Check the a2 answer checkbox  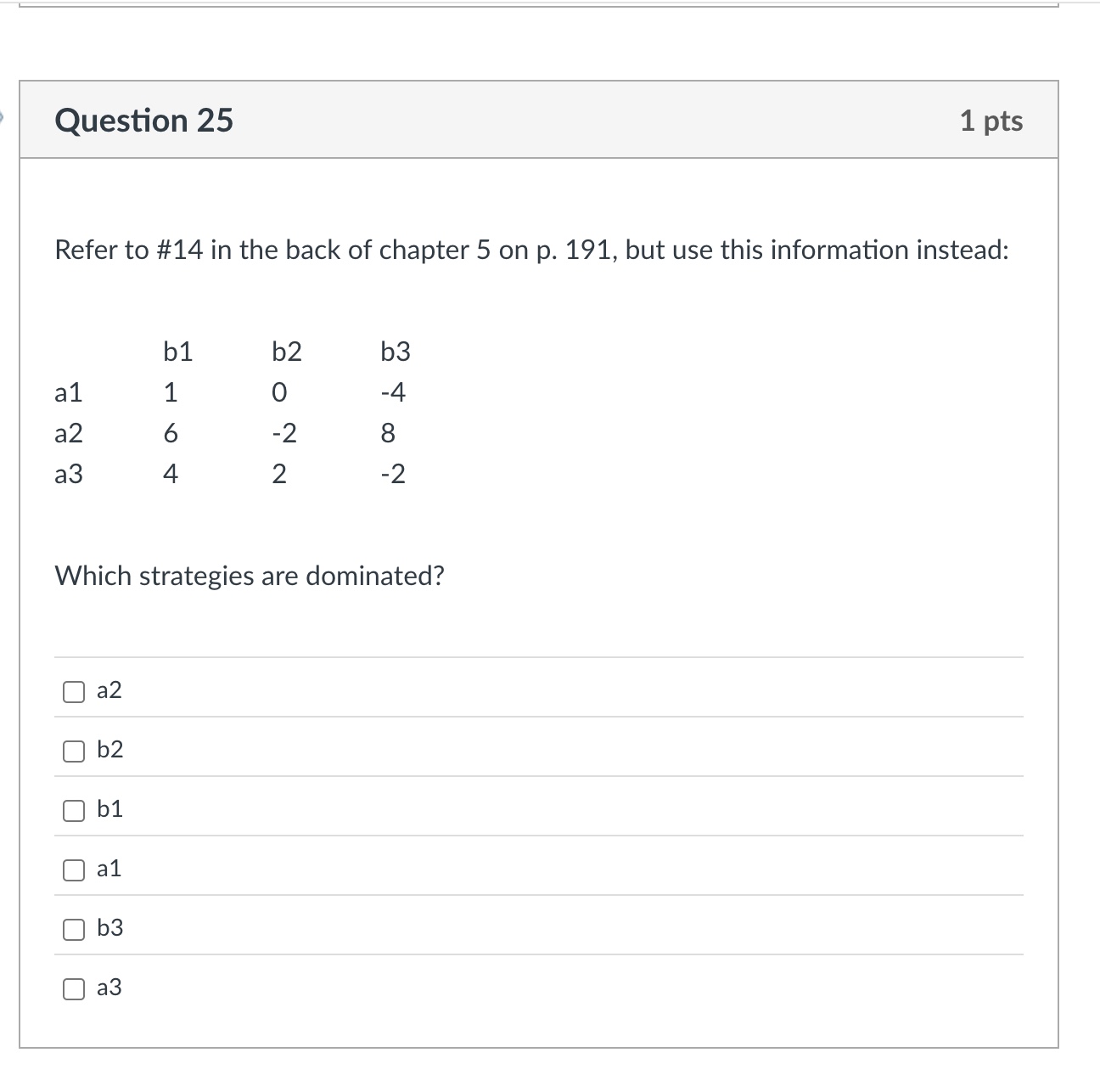(74, 692)
